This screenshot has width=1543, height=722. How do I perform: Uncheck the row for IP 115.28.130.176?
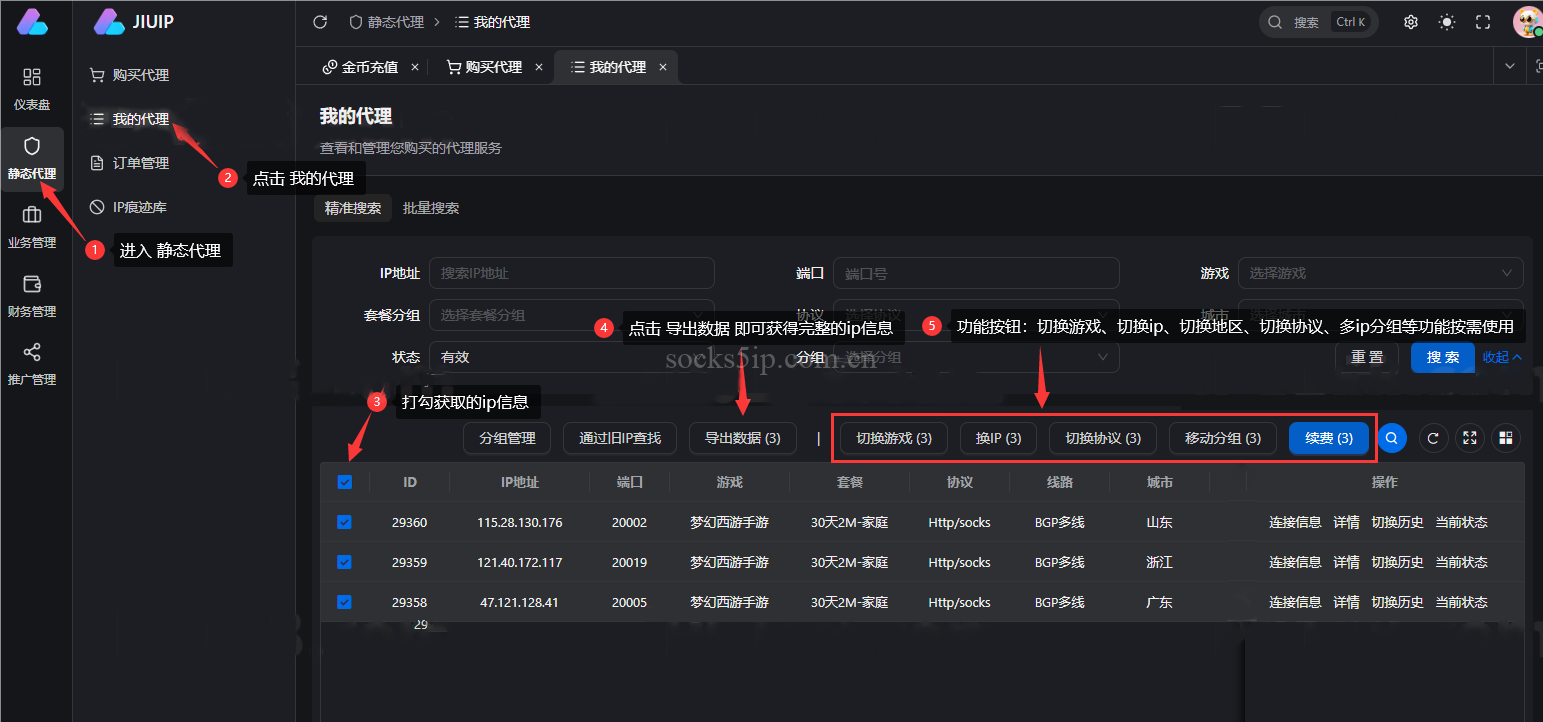(x=344, y=521)
